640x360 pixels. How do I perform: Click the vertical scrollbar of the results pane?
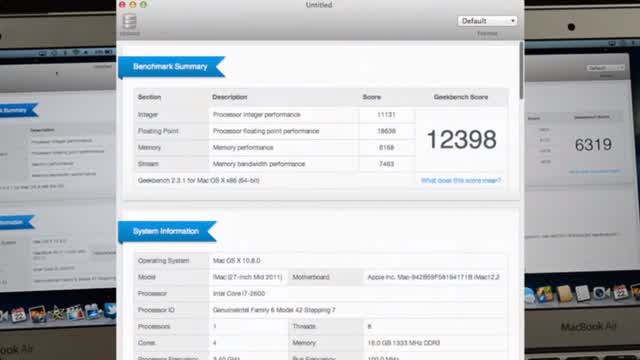tap(521, 70)
